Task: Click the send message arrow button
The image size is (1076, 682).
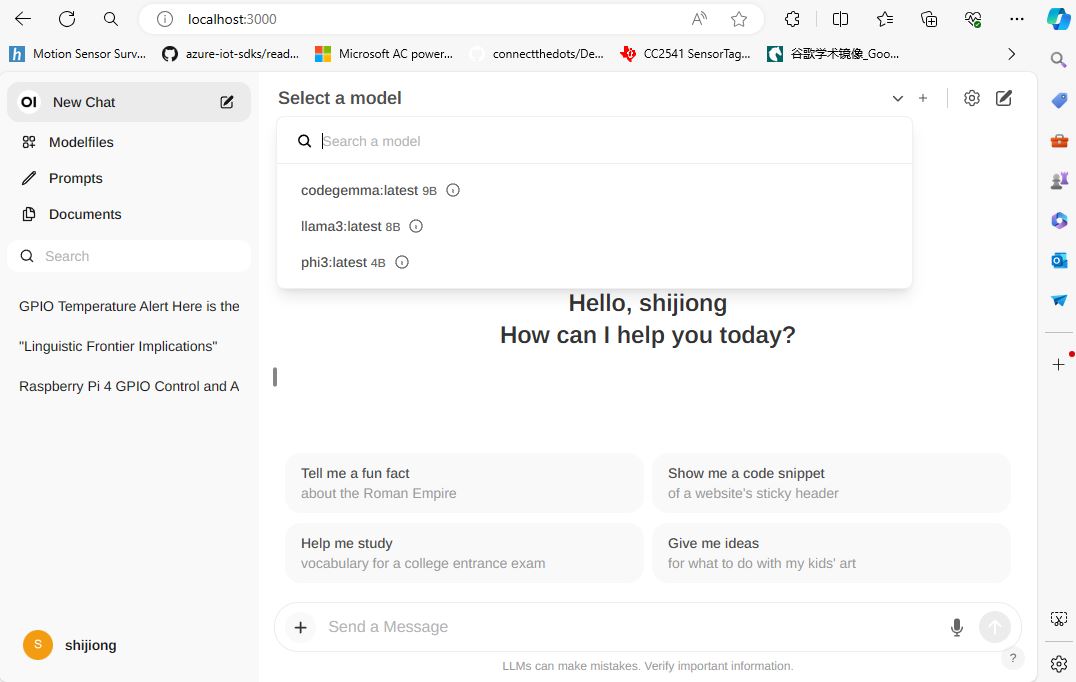Action: [x=994, y=627]
